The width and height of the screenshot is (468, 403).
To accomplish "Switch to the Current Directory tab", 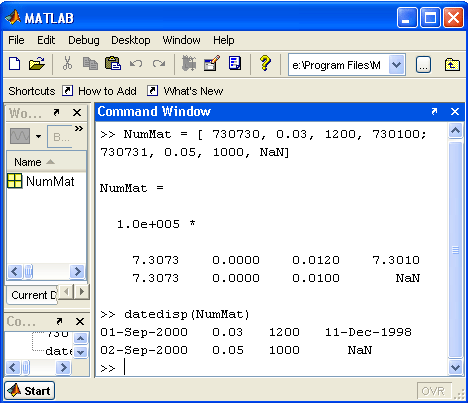I will [32, 295].
